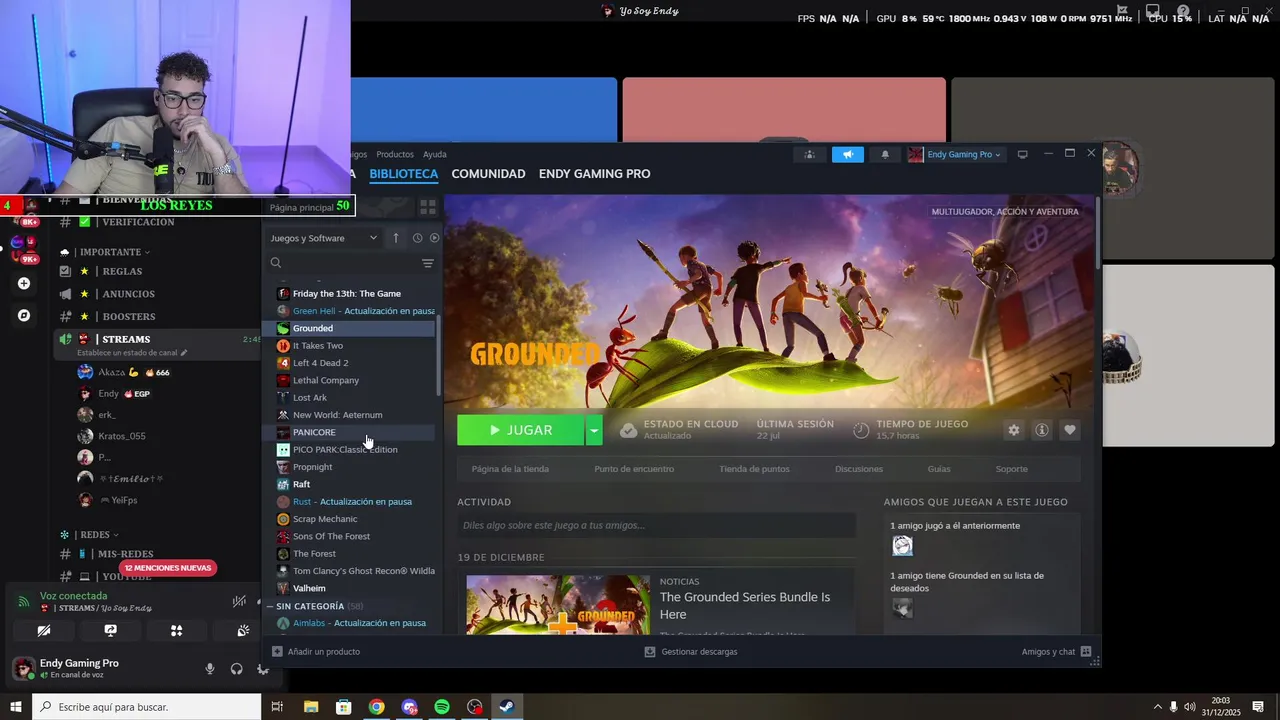Deafen Discord with headphones icon

(236, 669)
